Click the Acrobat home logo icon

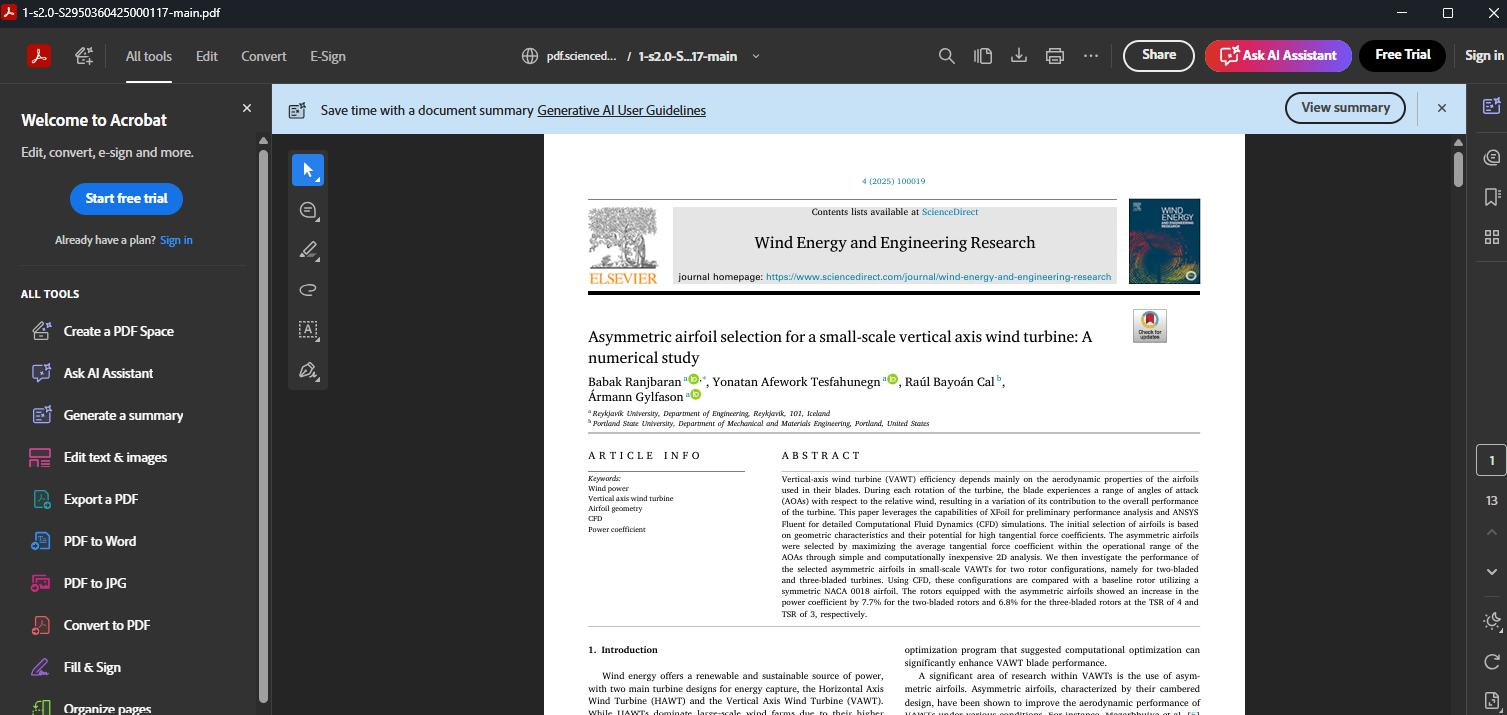click(x=39, y=56)
